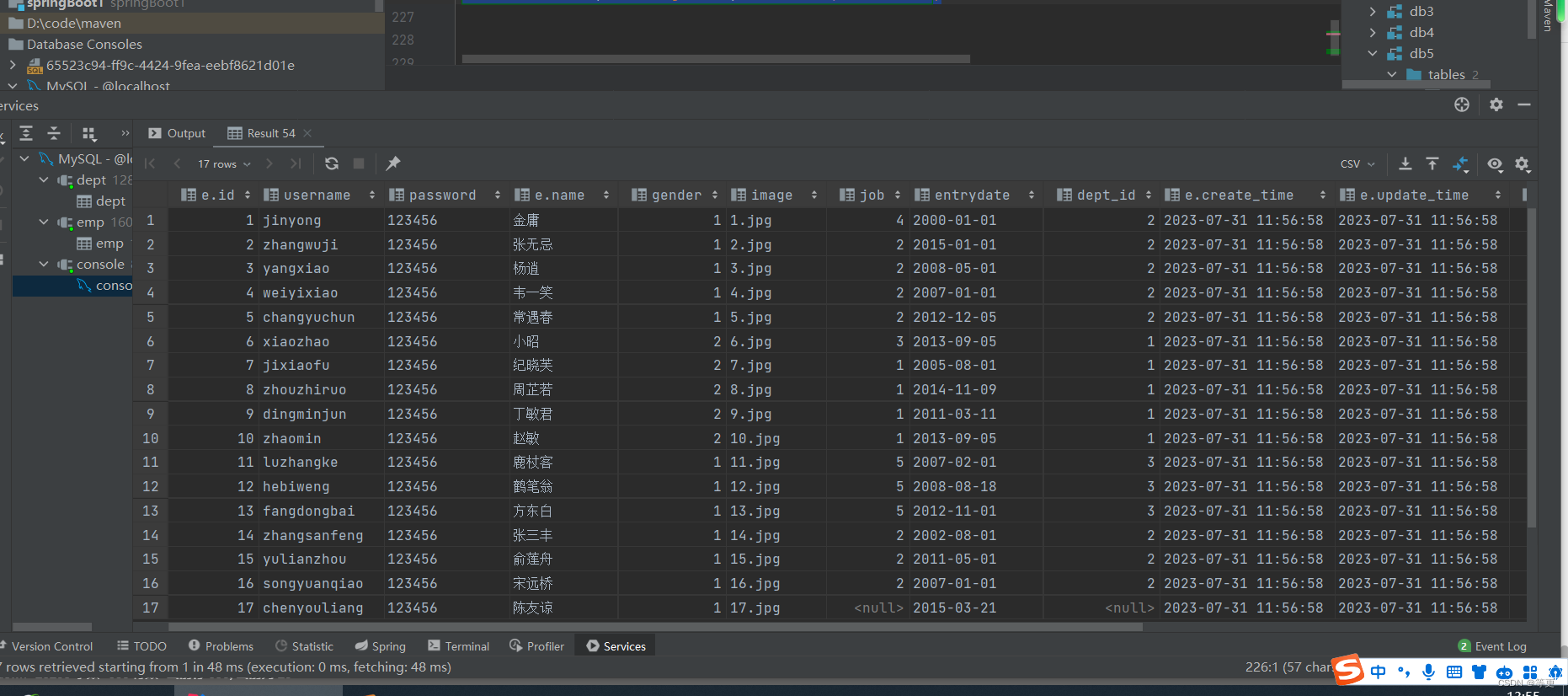Open the CSV export format dropdown

tap(1357, 164)
